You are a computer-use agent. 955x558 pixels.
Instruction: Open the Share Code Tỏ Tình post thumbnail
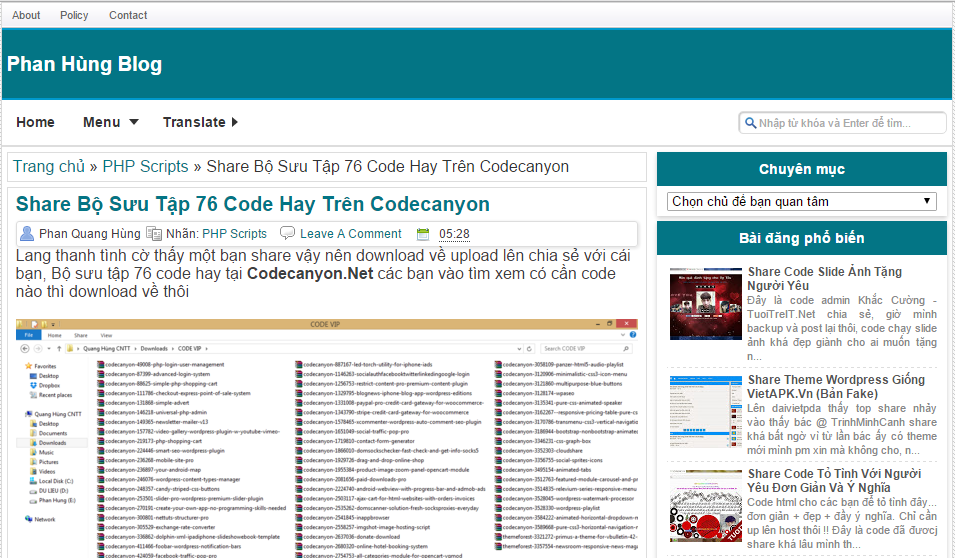point(706,506)
